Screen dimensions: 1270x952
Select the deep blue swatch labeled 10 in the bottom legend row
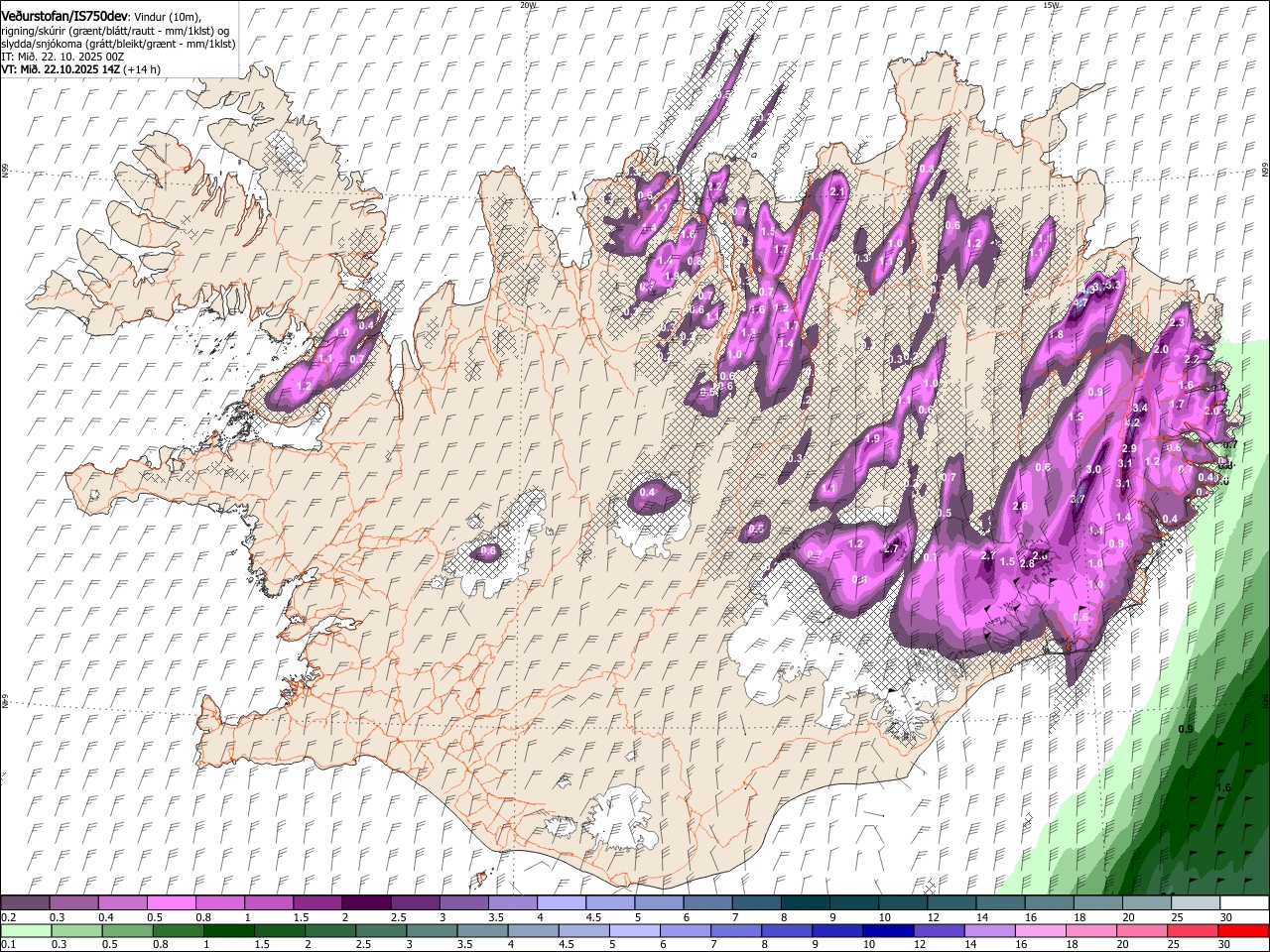(887, 930)
